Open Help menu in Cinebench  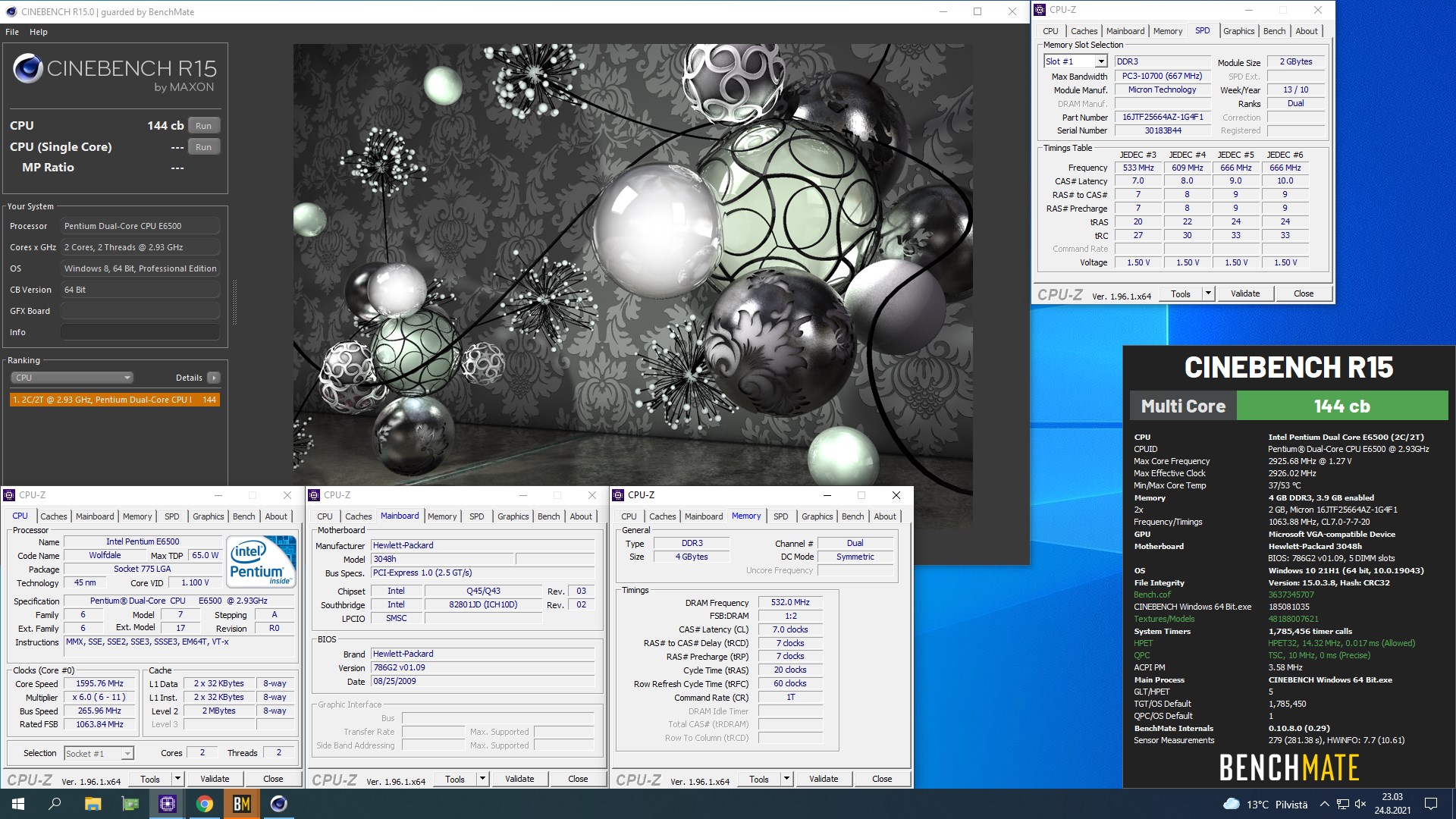[x=39, y=32]
